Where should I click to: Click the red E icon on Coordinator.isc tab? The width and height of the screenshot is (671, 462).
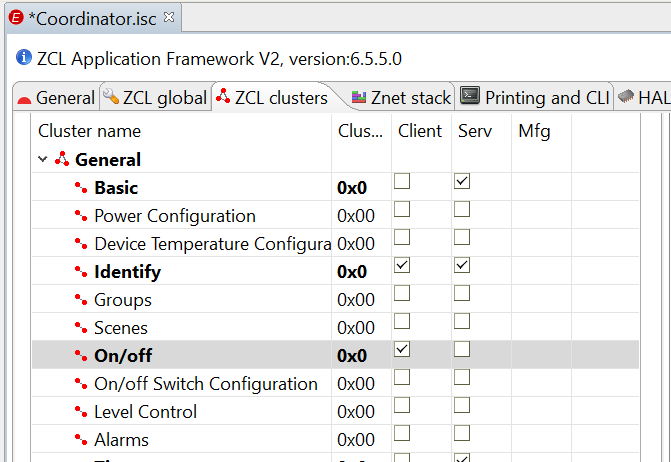16,18
